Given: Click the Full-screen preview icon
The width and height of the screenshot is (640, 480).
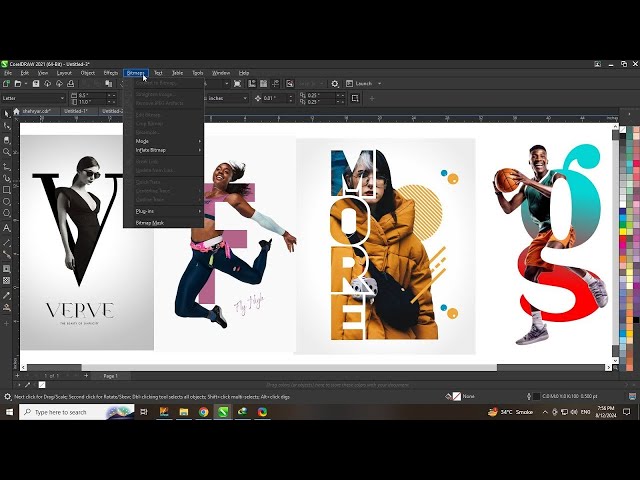Looking at the screenshot, I should click(237, 84).
